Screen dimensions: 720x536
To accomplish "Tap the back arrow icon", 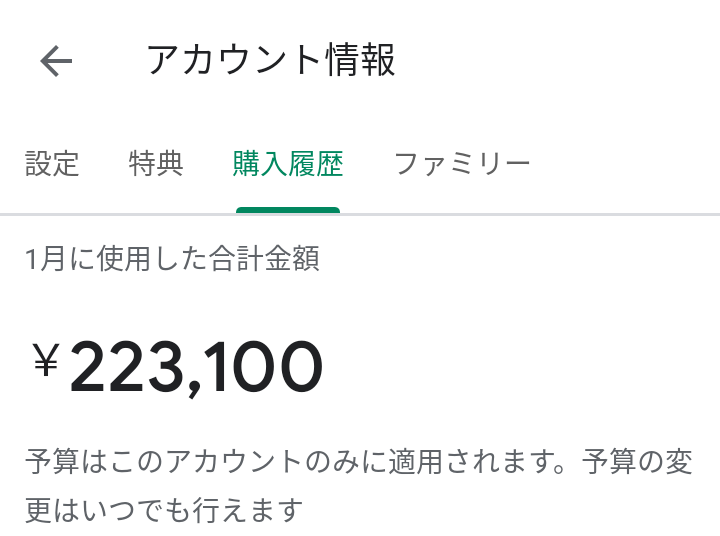I will coord(56,62).
